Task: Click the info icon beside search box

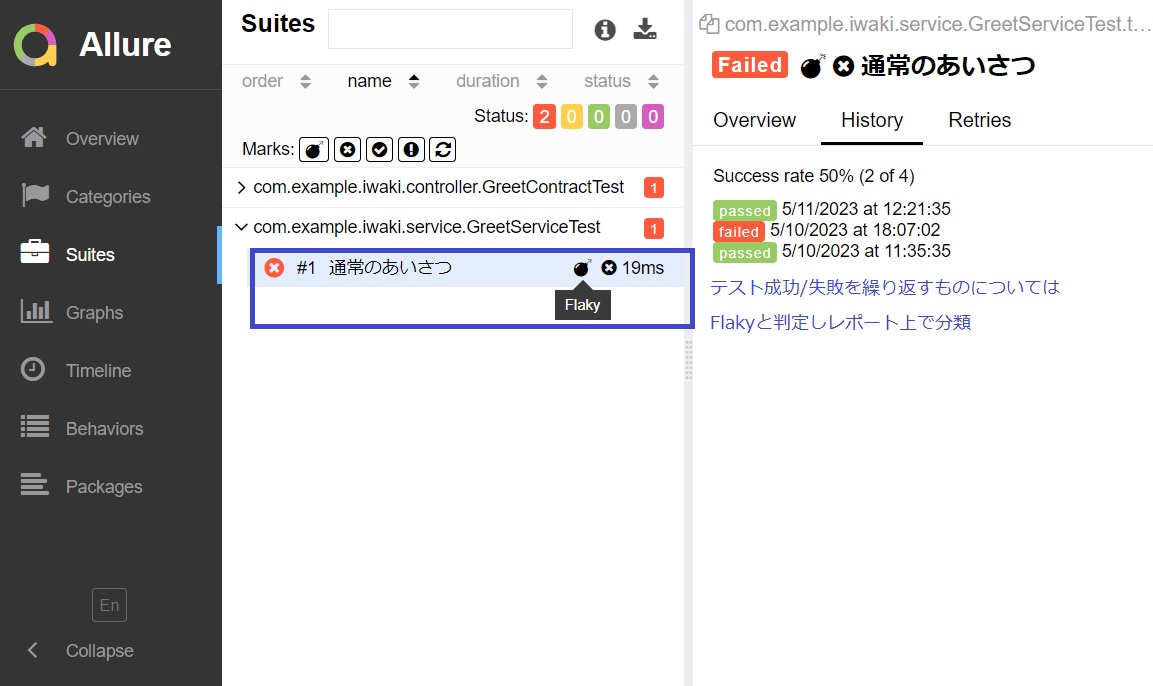Action: [x=605, y=30]
